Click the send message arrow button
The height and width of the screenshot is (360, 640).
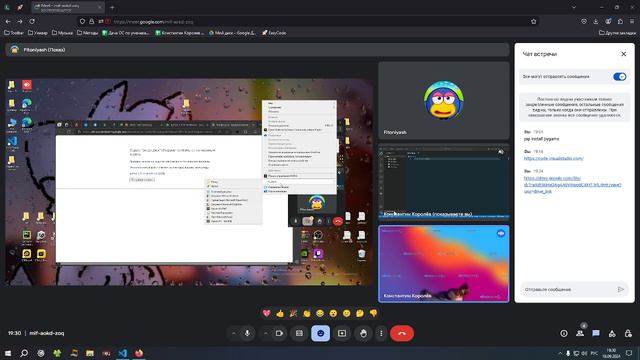(x=620, y=289)
